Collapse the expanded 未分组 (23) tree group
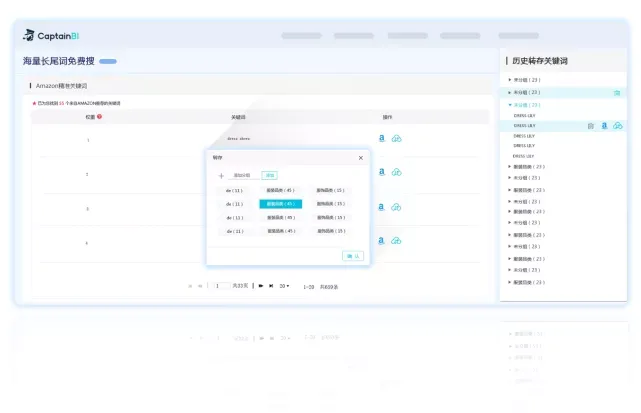The width and height of the screenshot is (641, 413). tap(510, 105)
